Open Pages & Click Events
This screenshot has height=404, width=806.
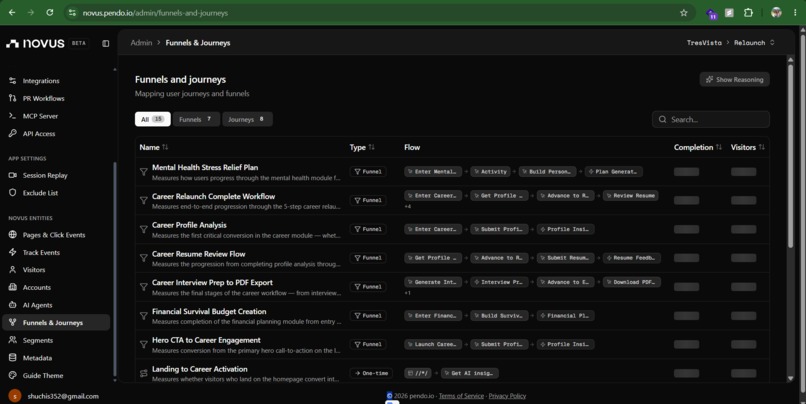pyautogui.click(x=53, y=235)
